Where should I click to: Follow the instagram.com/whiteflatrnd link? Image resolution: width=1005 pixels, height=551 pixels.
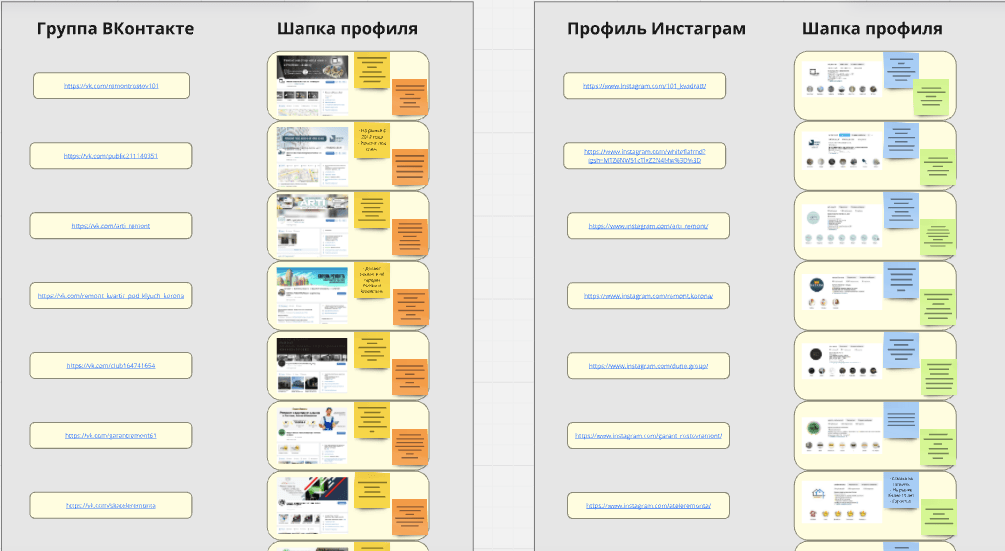pos(644,156)
